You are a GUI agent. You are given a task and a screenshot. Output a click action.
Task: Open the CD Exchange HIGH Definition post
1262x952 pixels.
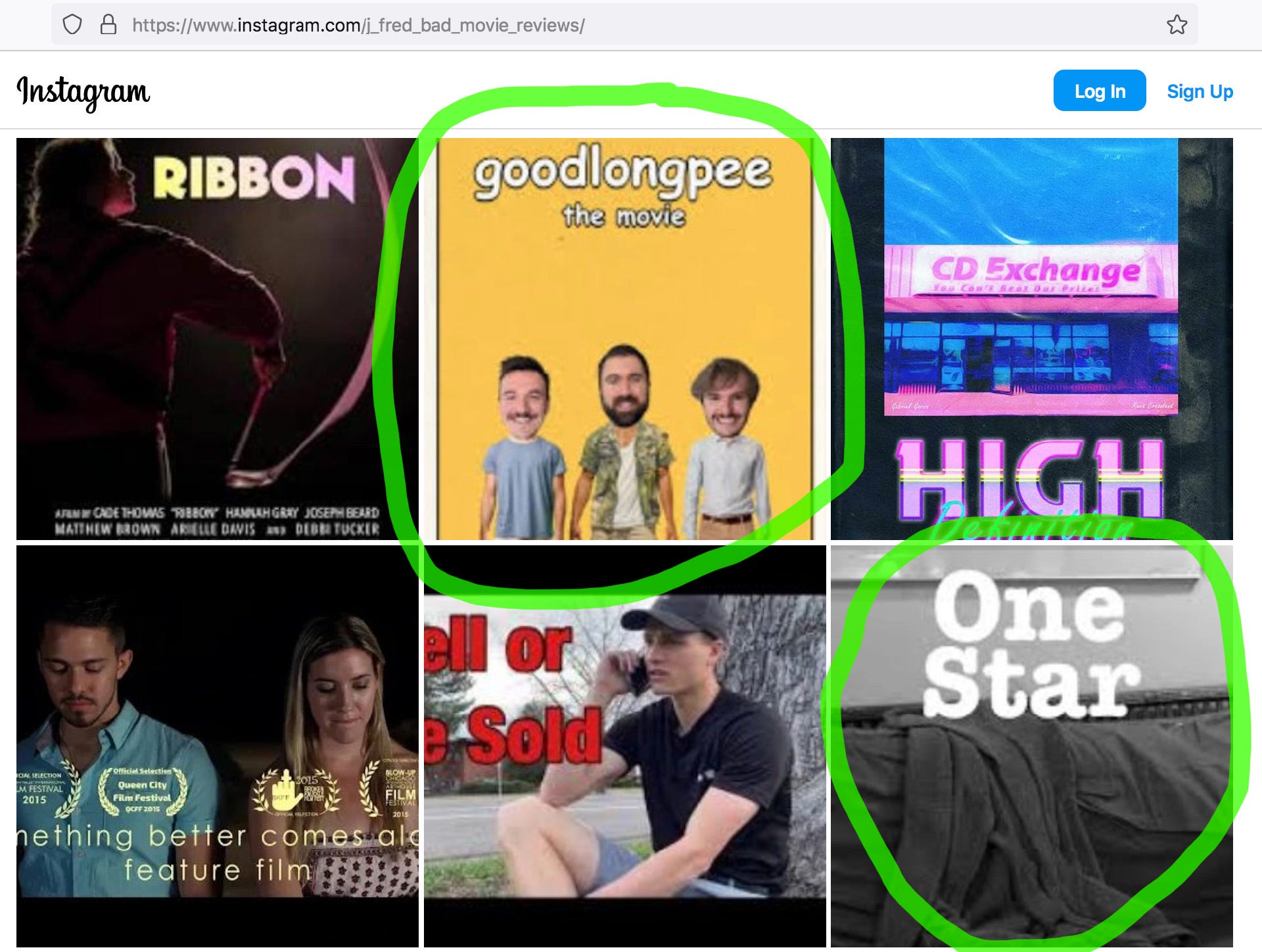click(1032, 339)
